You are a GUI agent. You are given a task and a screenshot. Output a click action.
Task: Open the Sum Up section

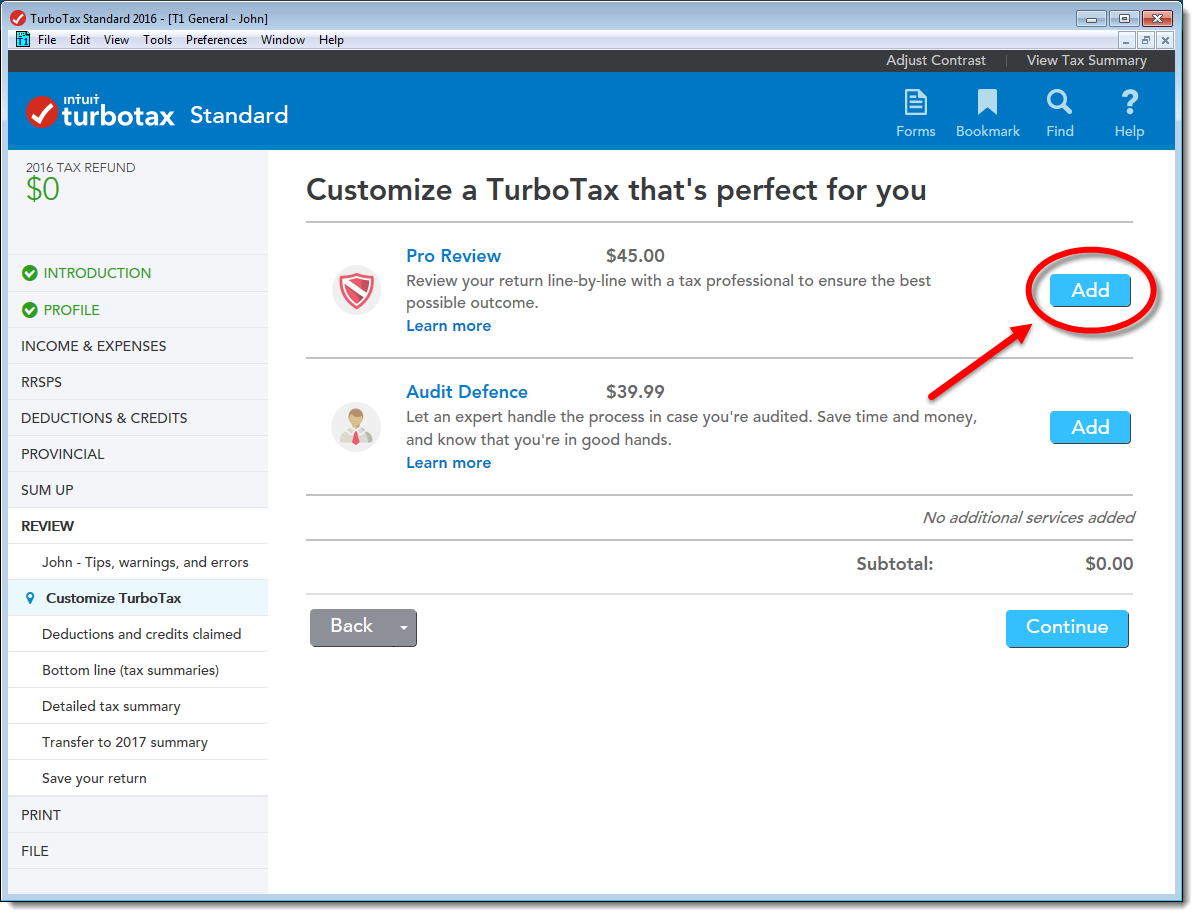[138, 490]
